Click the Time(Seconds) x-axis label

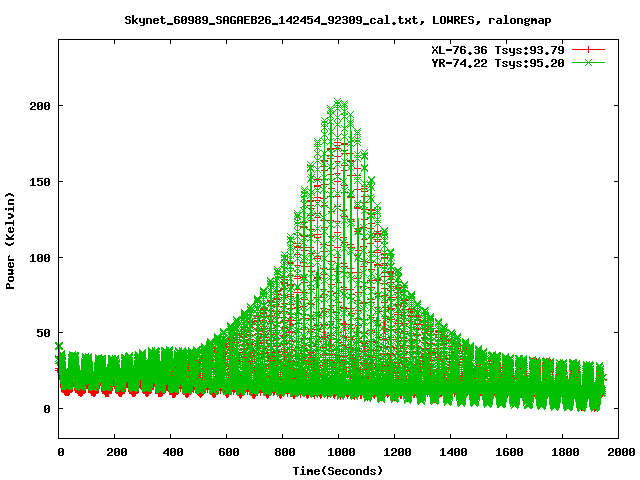pyautogui.click(x=337, y=470)
